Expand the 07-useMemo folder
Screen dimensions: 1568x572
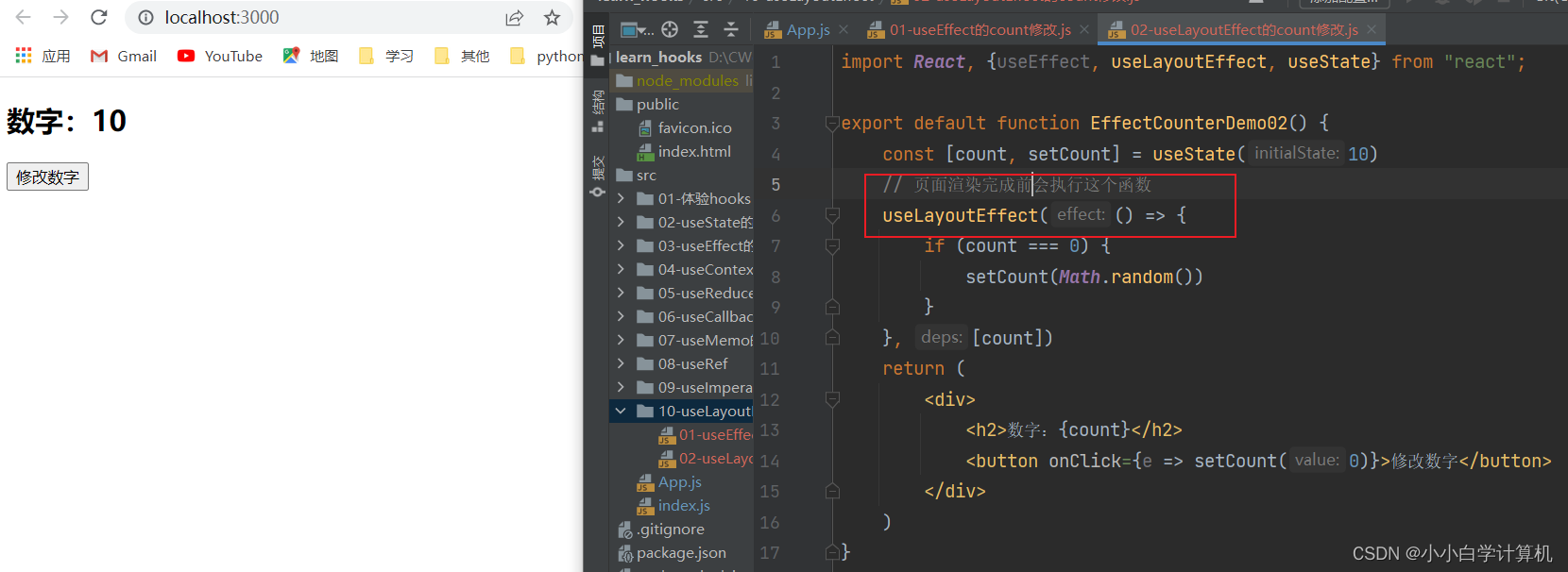pyautogui.click(x=621, y=340)
